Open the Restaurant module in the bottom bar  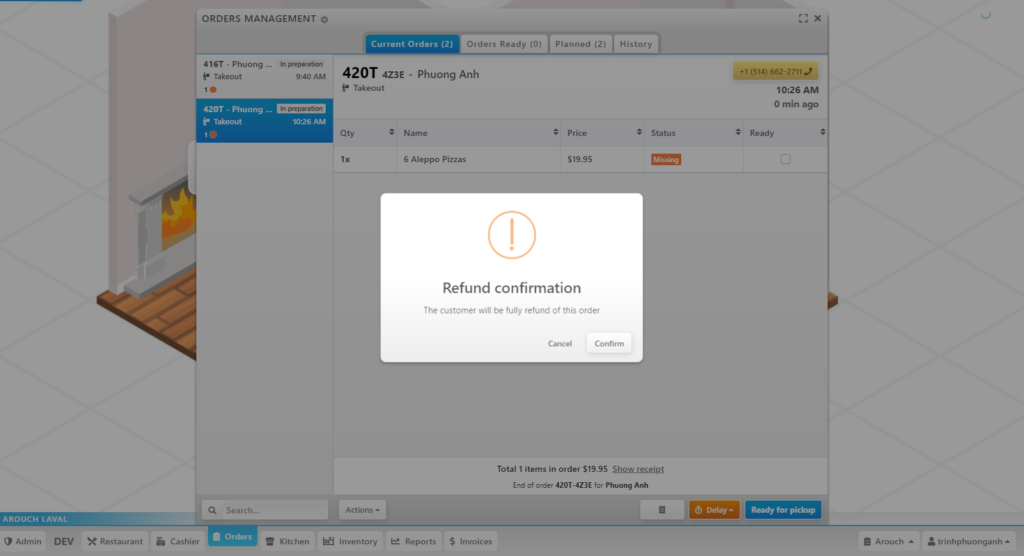(115, 541)
